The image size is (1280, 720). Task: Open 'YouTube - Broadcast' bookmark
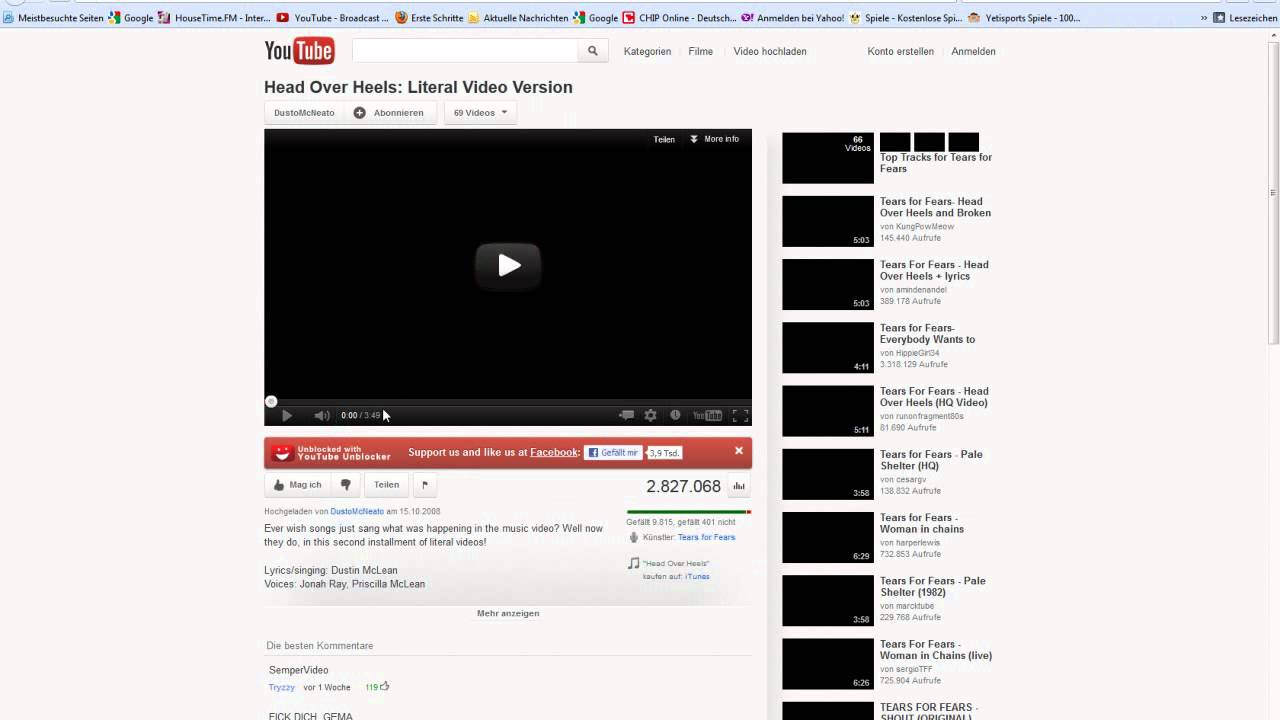coord(333,18)
